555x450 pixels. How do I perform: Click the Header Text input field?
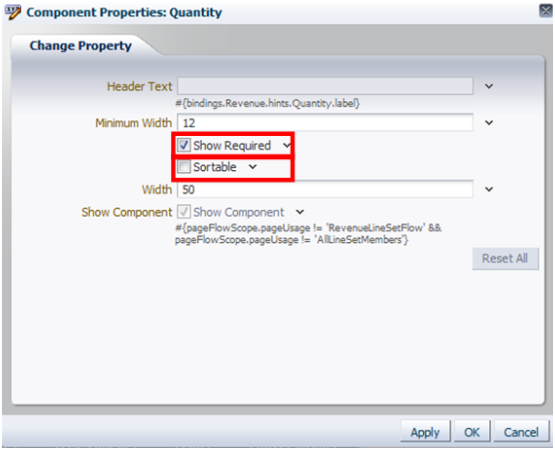pos(325,86)
